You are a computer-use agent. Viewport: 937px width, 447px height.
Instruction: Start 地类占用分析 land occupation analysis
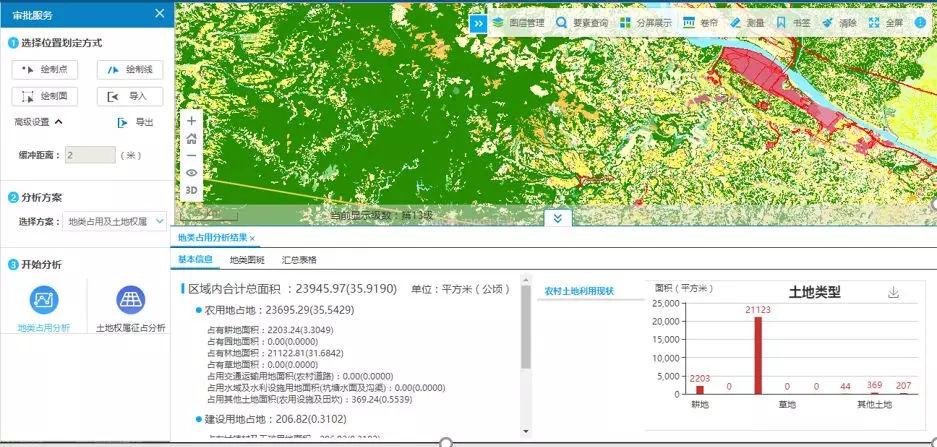click(x=44, y=308)
